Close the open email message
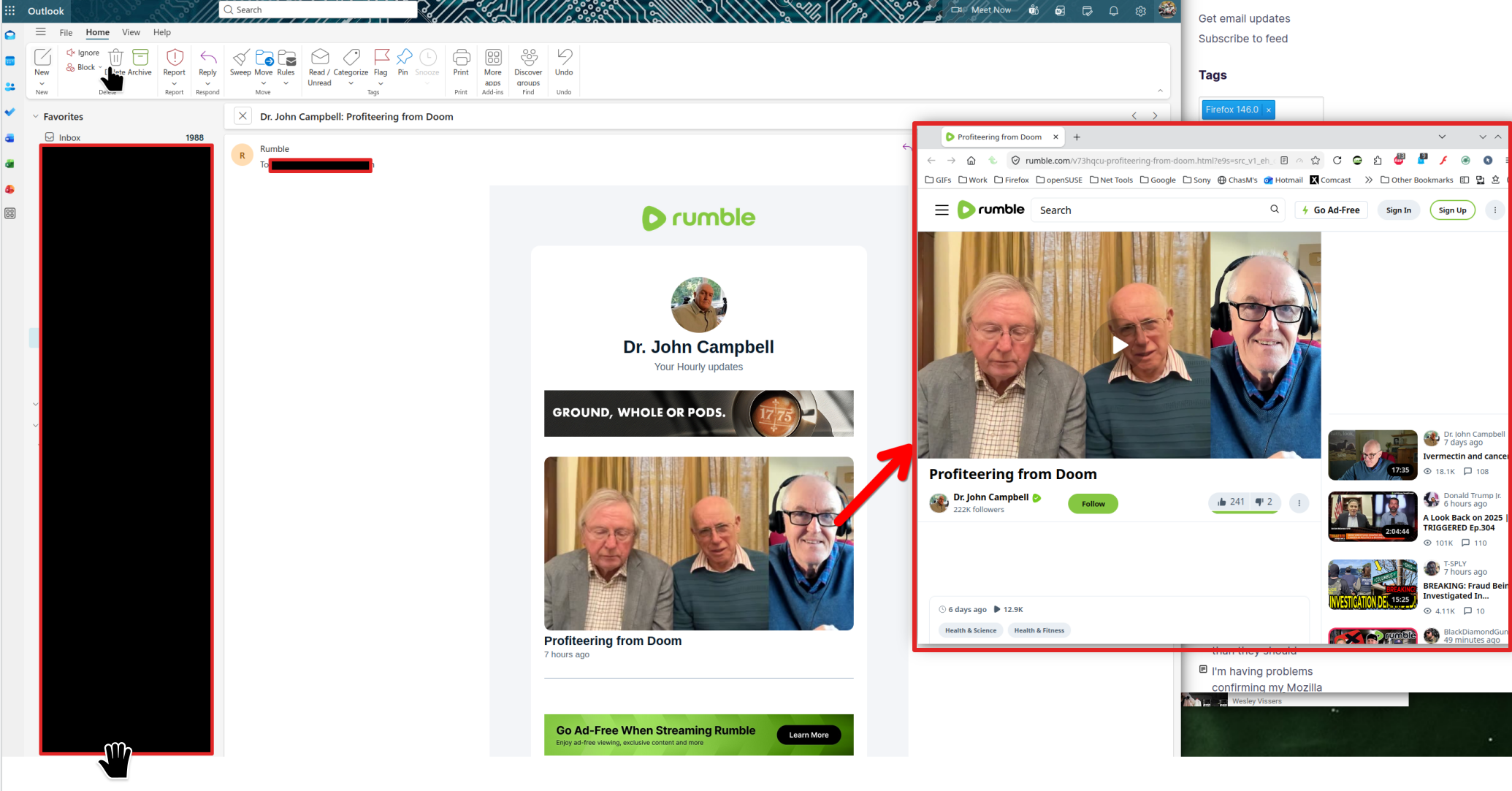This screenshot has width=1512, height=791. pyautogui.click(x=243, y=116)
